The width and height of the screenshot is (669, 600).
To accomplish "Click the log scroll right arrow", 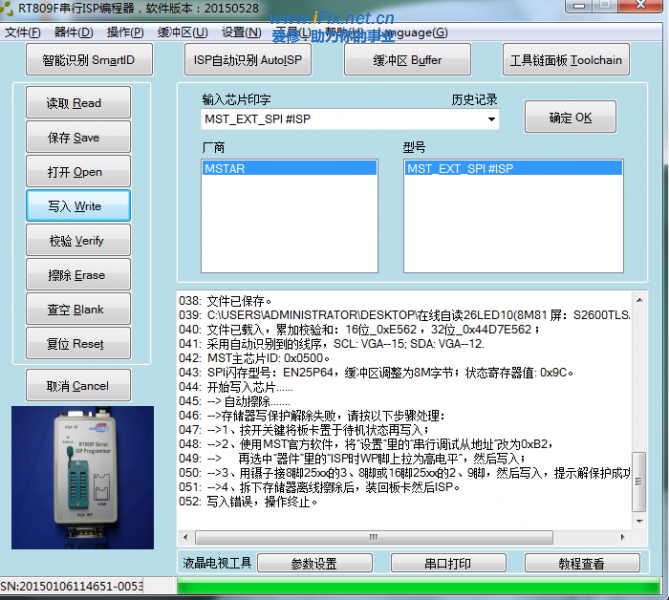I will [x=622, y=537].
